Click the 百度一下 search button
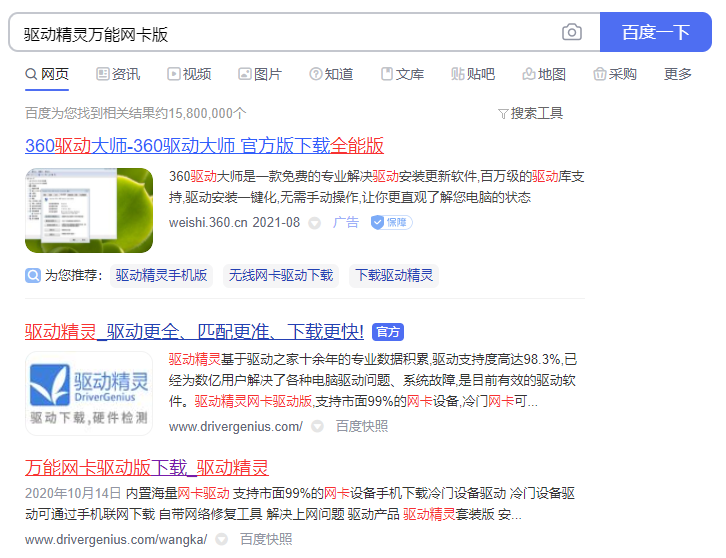 (656, 32)
